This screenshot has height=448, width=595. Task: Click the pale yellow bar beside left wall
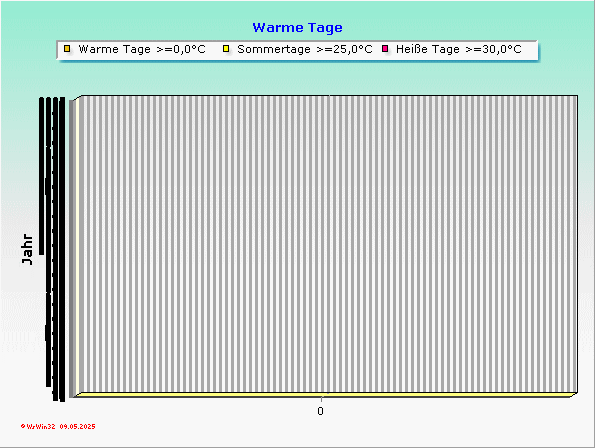click(x=78, y=247)
